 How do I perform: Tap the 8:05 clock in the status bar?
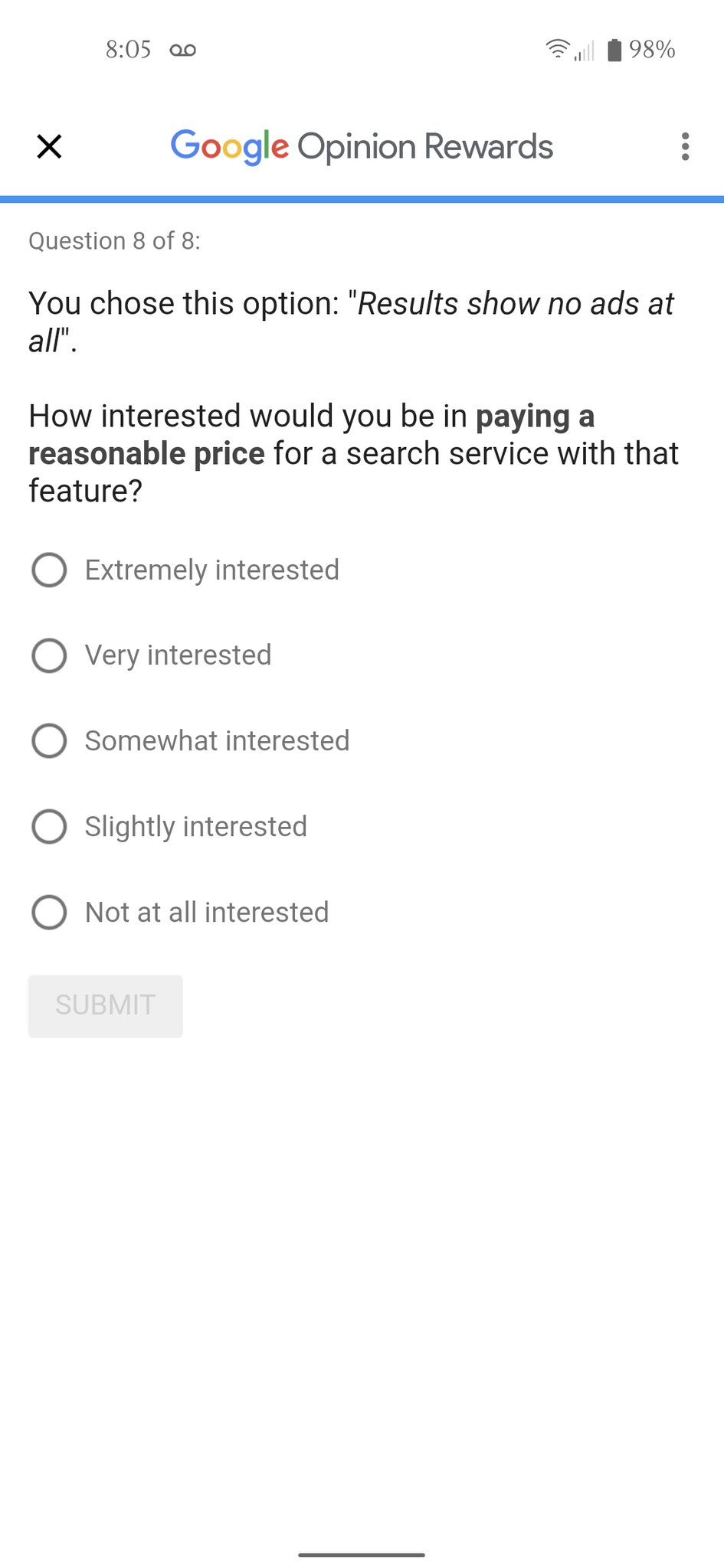pyautogui.click(x=128, y=50)
